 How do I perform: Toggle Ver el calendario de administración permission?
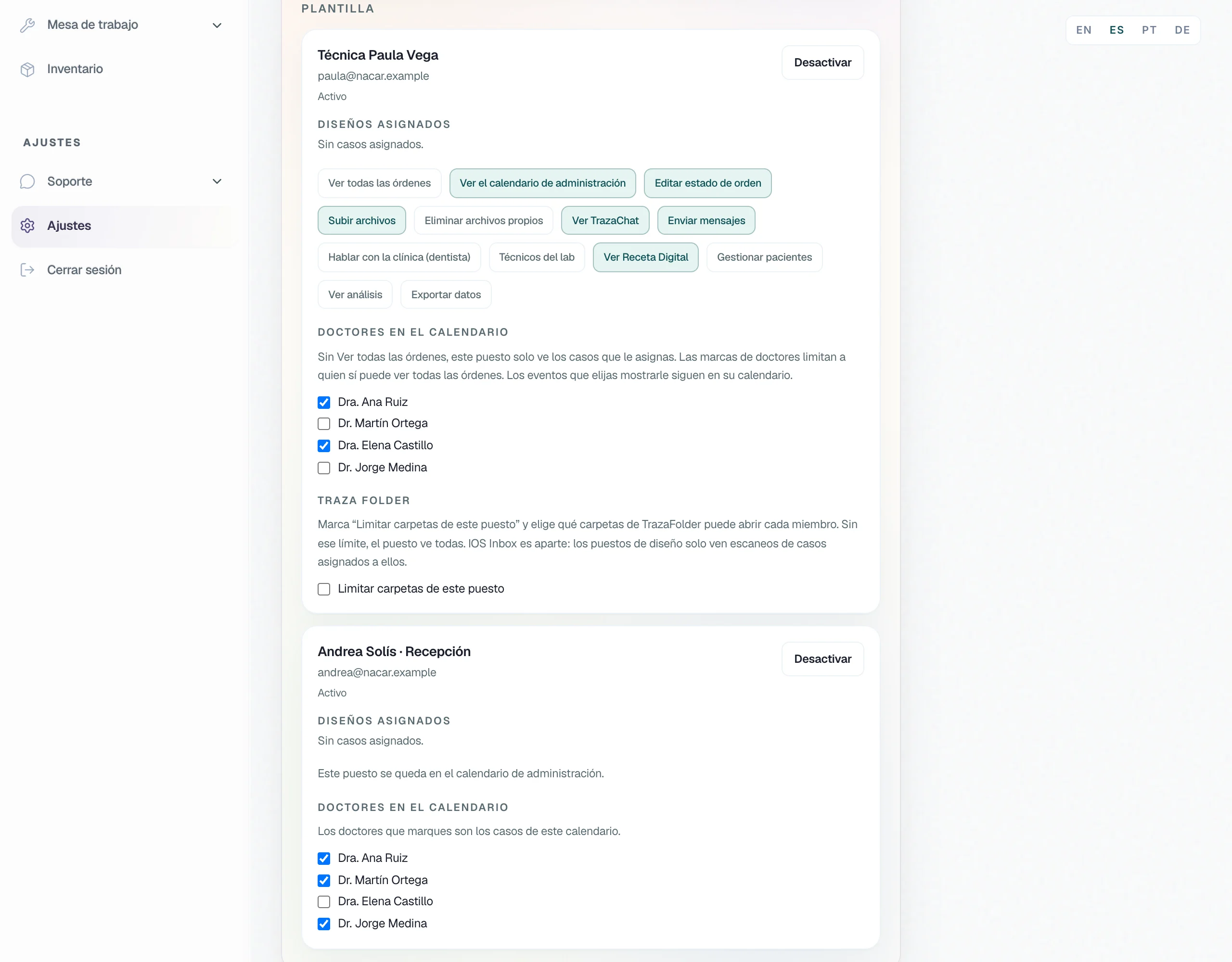coord(543,183)
